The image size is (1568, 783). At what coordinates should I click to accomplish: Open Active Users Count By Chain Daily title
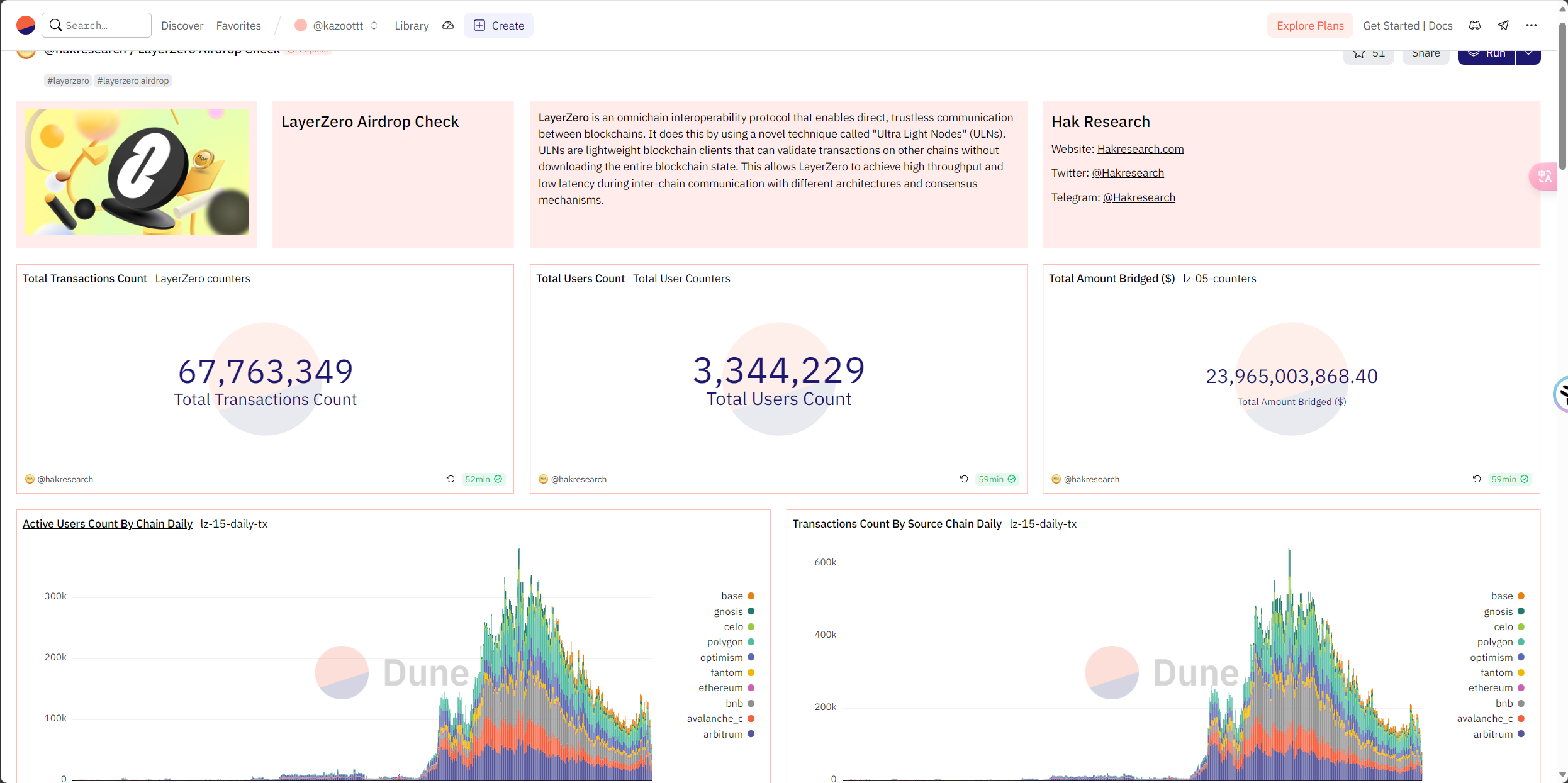(x=108, y=524)
